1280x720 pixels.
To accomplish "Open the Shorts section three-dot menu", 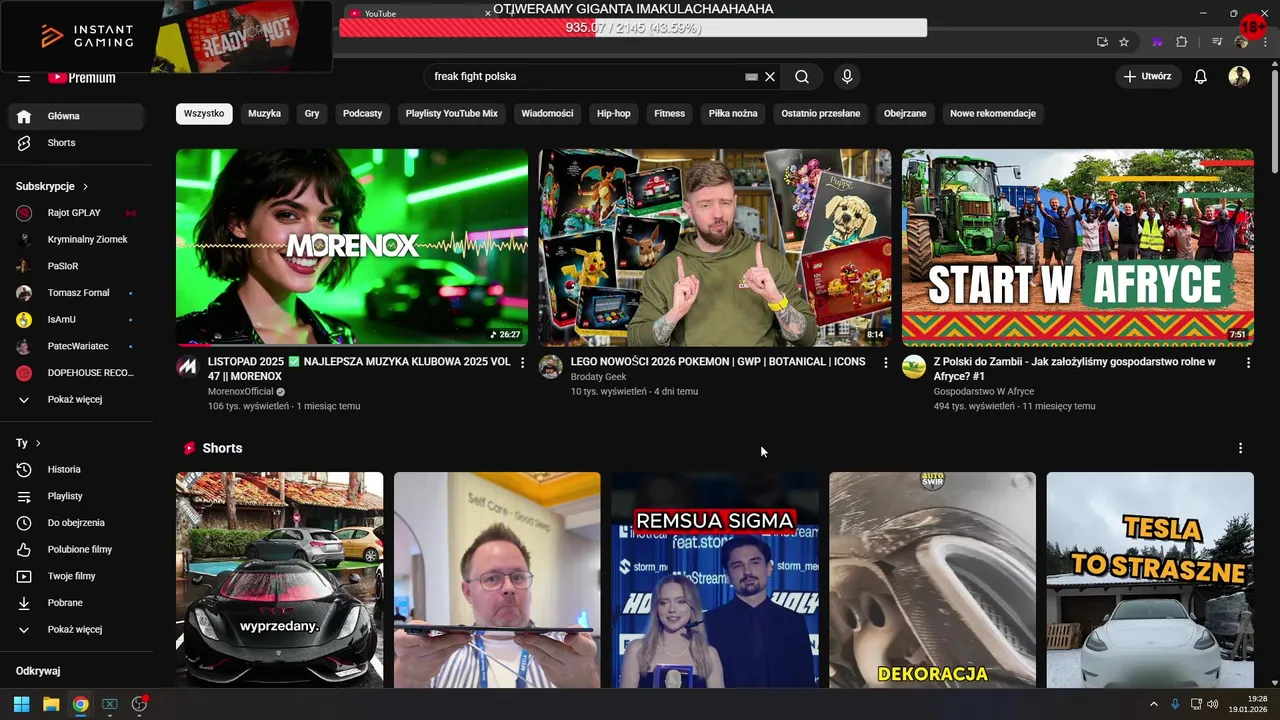I will (1240, 449).
